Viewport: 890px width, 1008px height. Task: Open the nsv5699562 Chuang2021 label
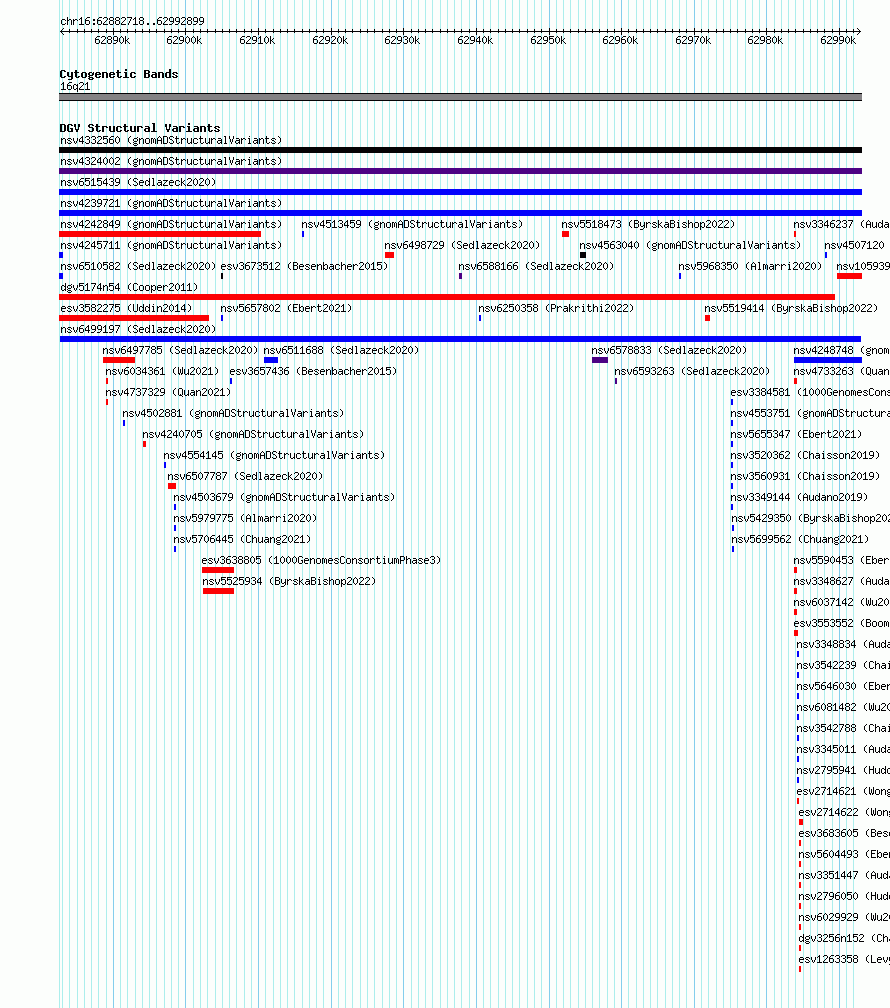point(800,539)
